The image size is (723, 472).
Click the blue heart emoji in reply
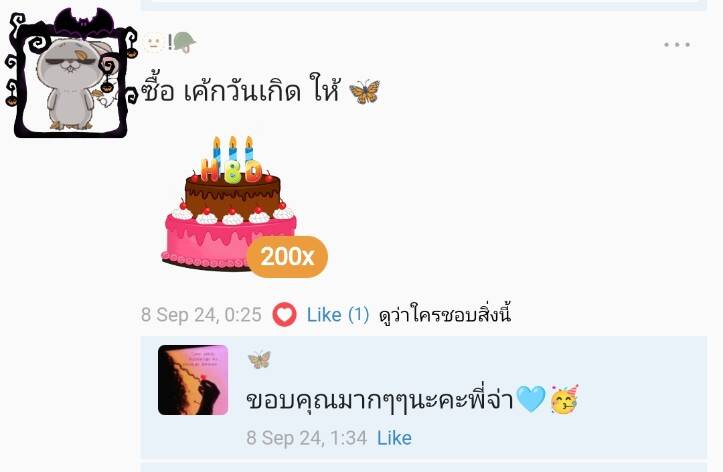click(x=531, y=399)
